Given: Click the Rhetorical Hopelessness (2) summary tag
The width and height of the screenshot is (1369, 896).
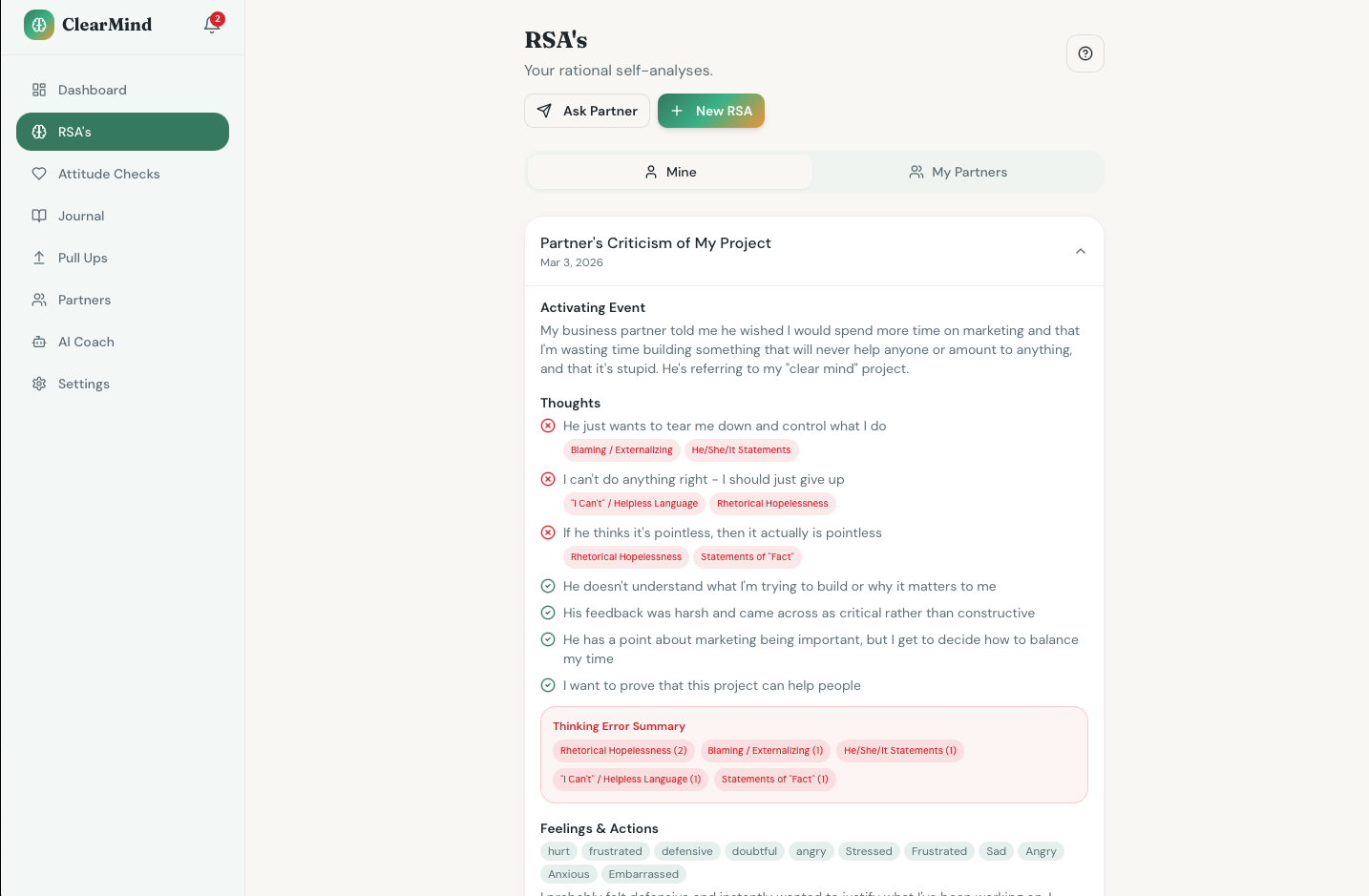Looking at the screenshot, I should point(623,751).
